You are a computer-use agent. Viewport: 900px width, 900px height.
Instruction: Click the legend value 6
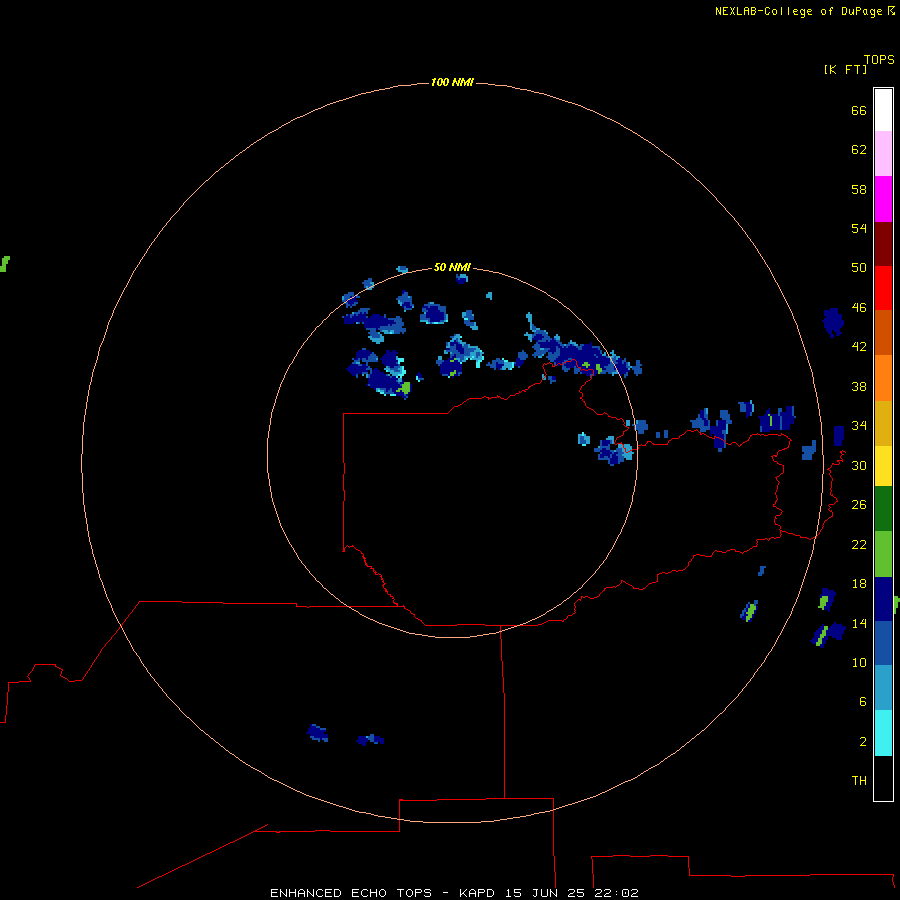tap(863, 701)
